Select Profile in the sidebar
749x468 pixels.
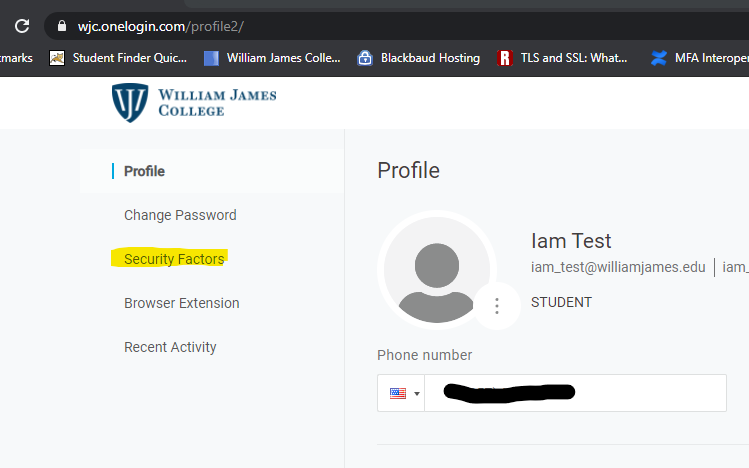click(144, 171)
